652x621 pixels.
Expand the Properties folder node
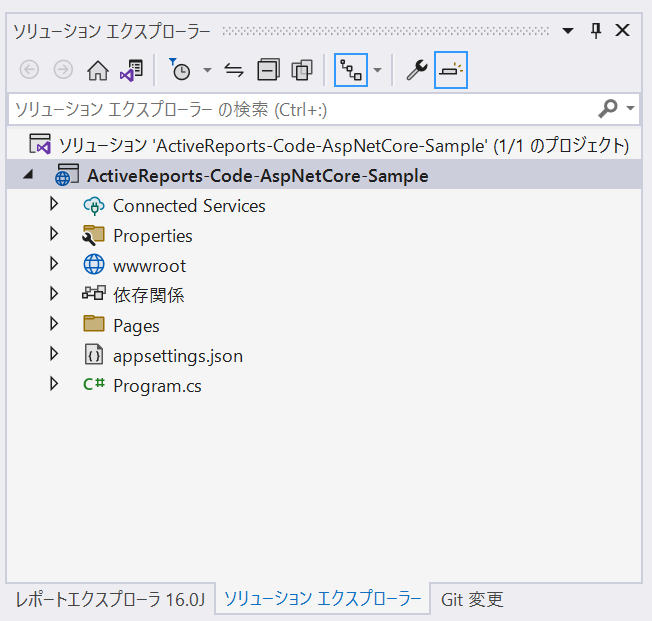(54, 234)
